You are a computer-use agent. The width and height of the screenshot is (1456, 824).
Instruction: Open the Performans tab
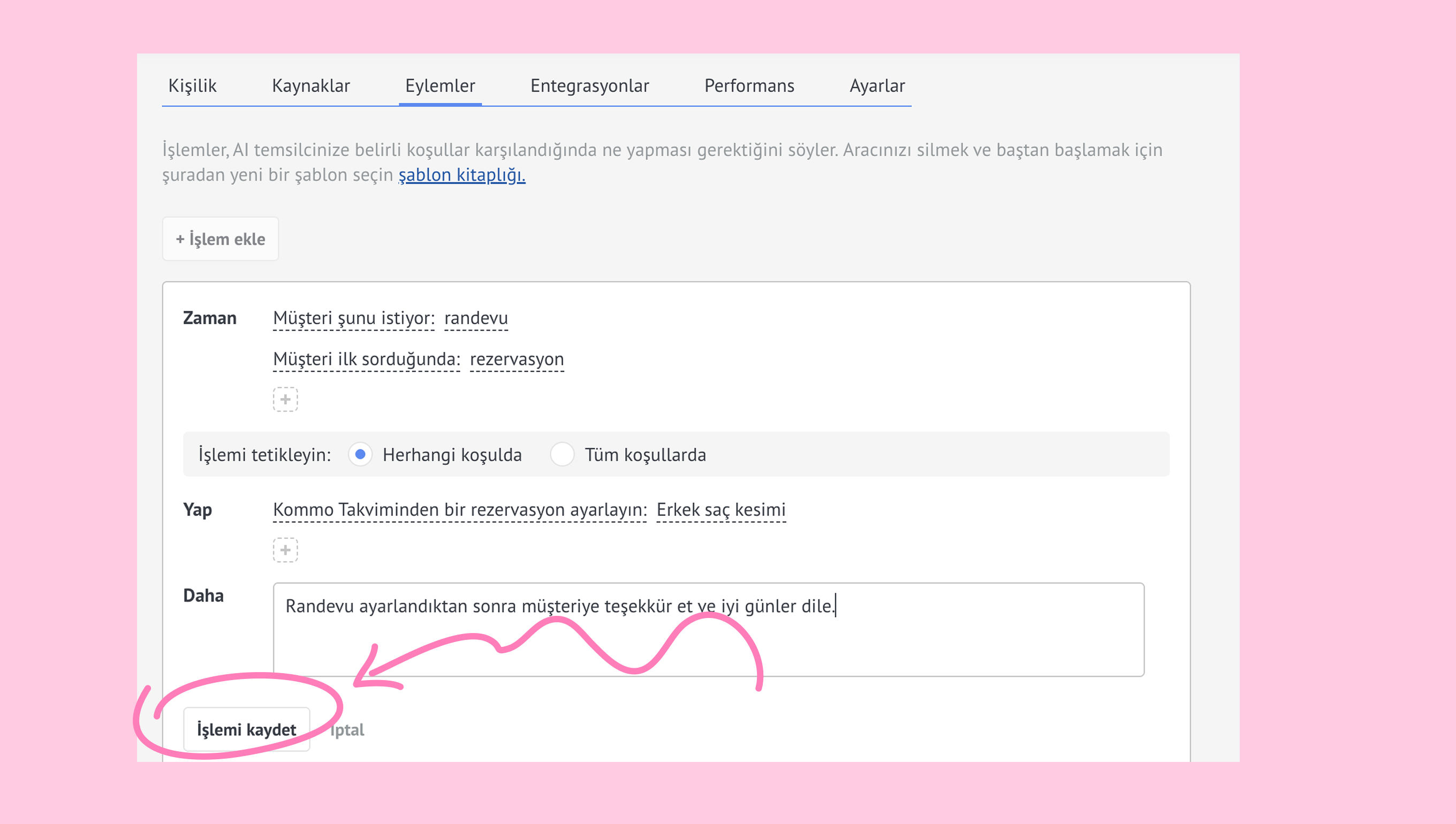tap(749, 86)
